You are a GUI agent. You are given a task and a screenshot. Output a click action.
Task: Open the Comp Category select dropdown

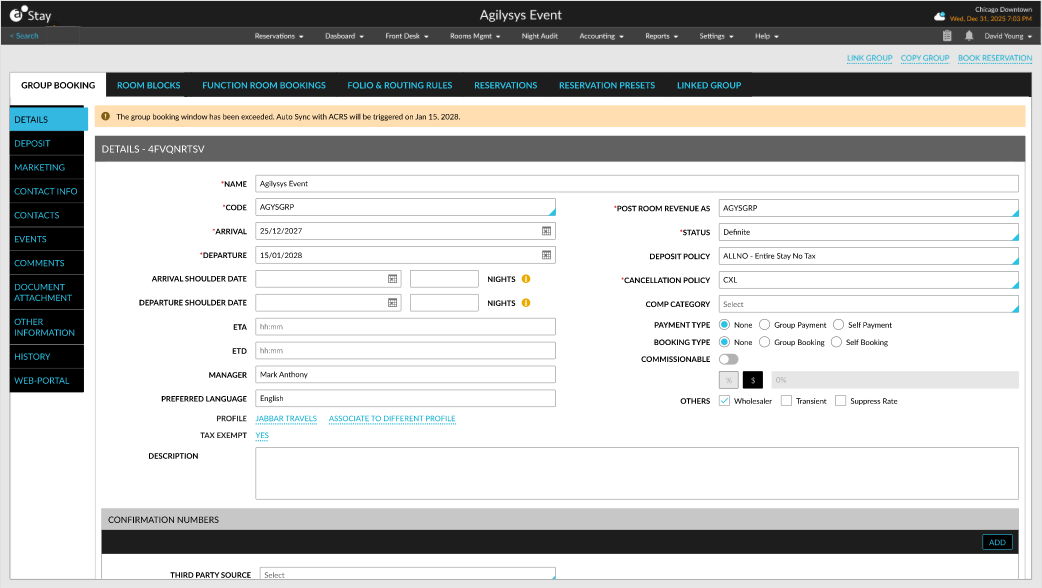click(869, 304)
